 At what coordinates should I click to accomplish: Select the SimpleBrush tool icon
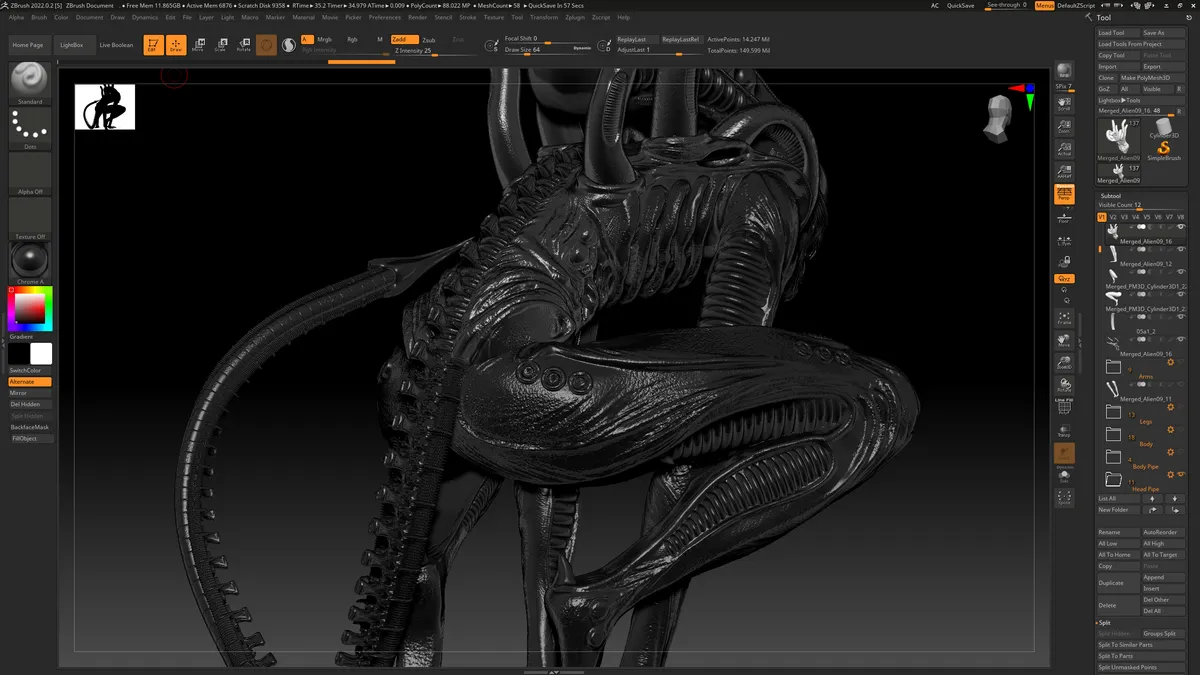click(x=1164, y=150)
